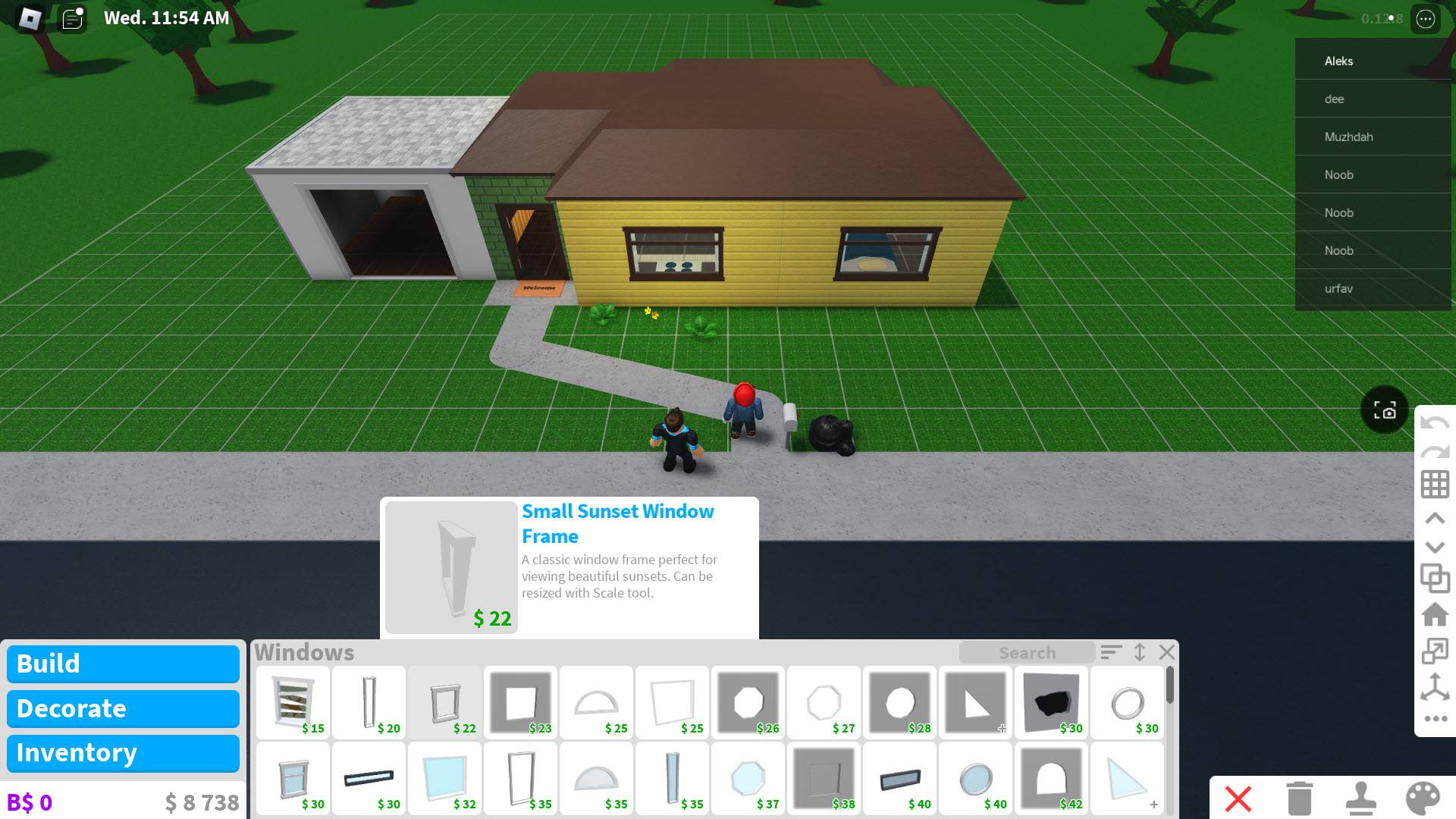This screenshot has width=1456, height=819.
Task: Select the three-axis transform tool
Action: pos(1435,687)
